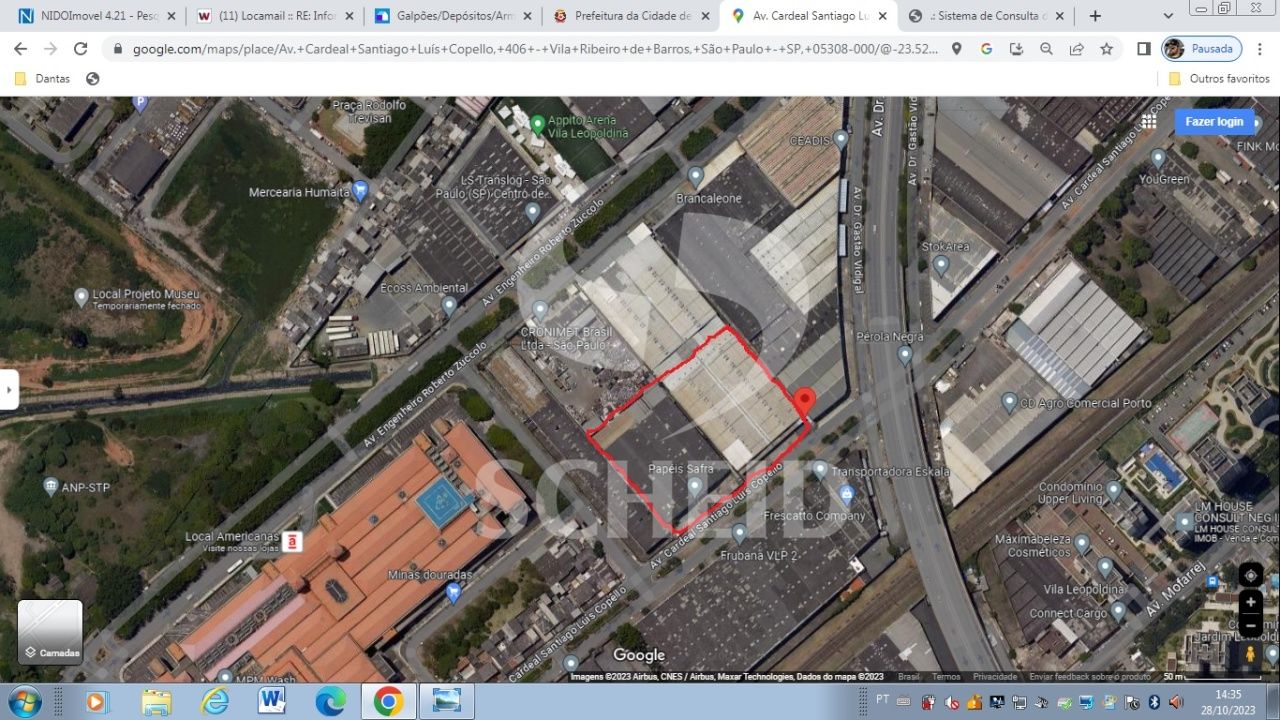Reload the page in Chrome

tap(81, 49)
